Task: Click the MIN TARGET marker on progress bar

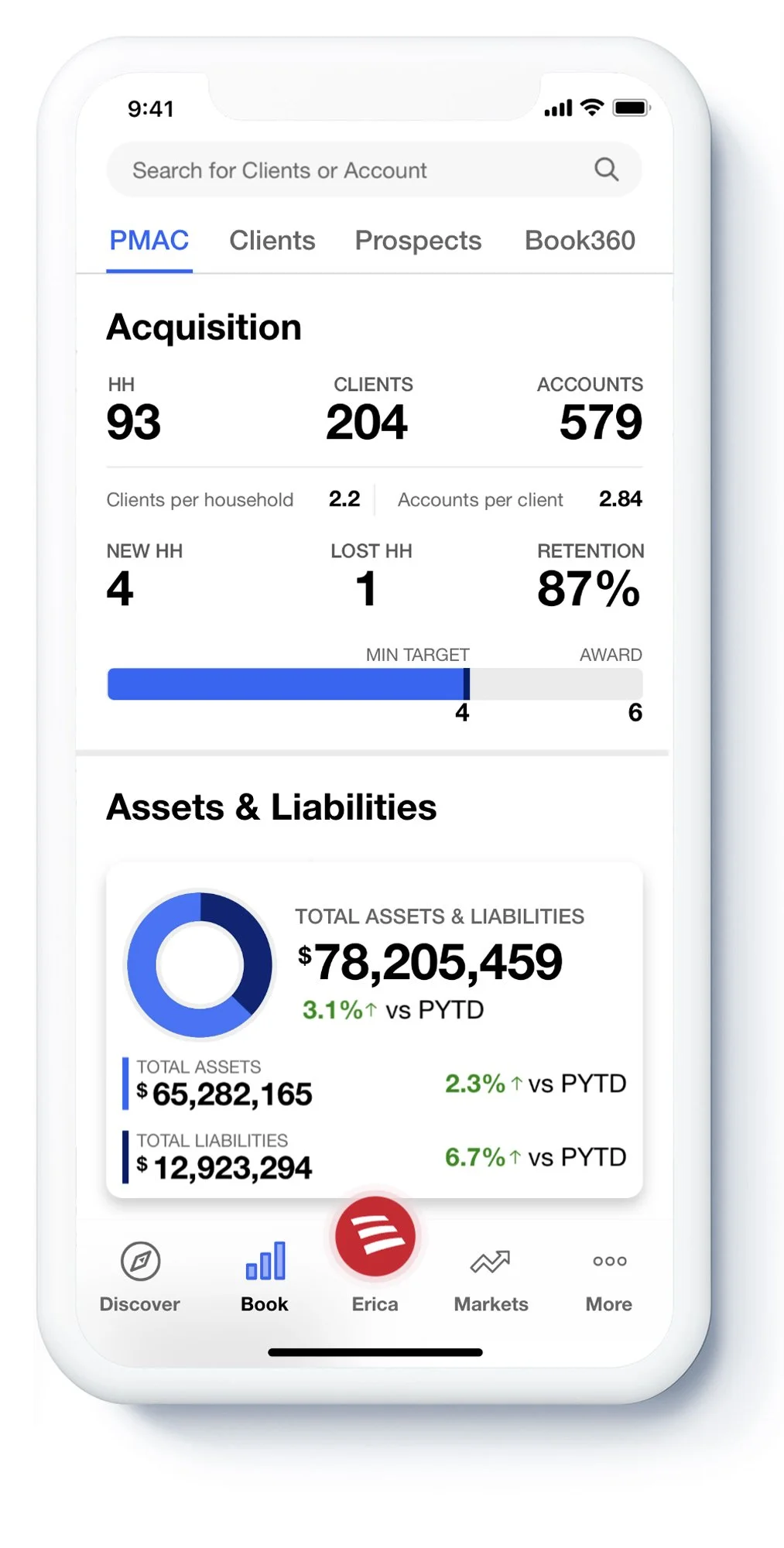Action: pos(466,684)
